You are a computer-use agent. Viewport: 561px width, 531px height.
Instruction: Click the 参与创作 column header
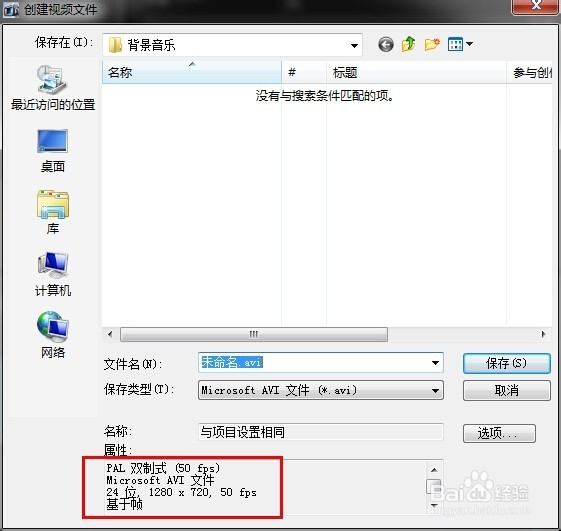tap(530, 73)
